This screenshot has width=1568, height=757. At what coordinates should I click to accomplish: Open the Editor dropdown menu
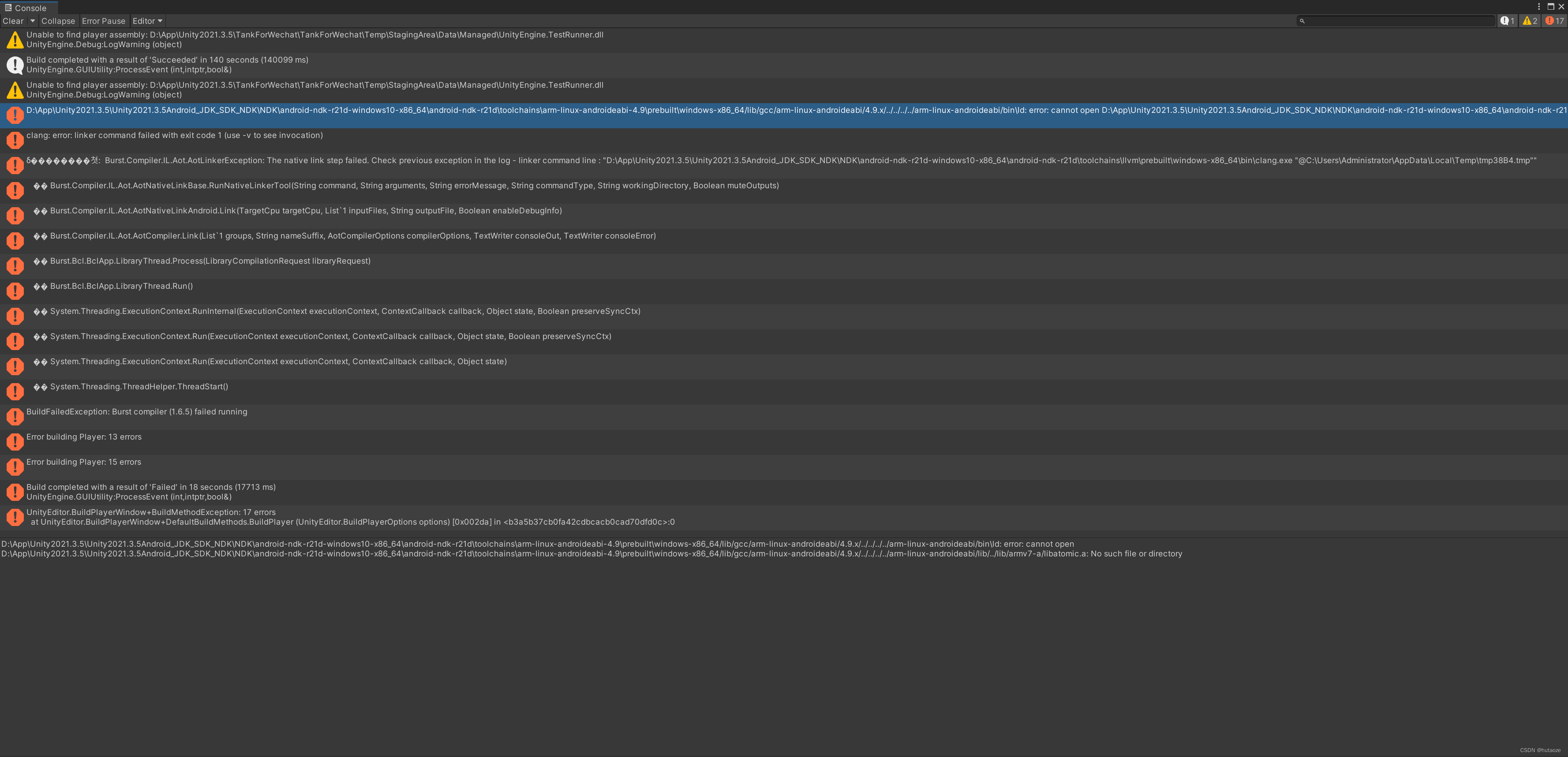[x=147, y=21]
